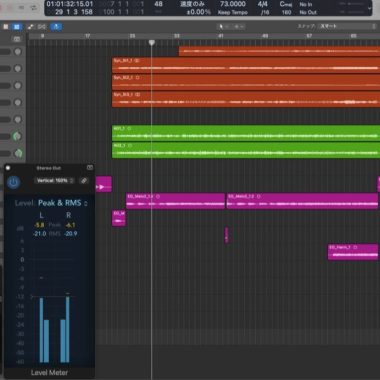380x380 pixels.
Task: Click the white square icon in tracks toolbar
Action: point(6,26)
